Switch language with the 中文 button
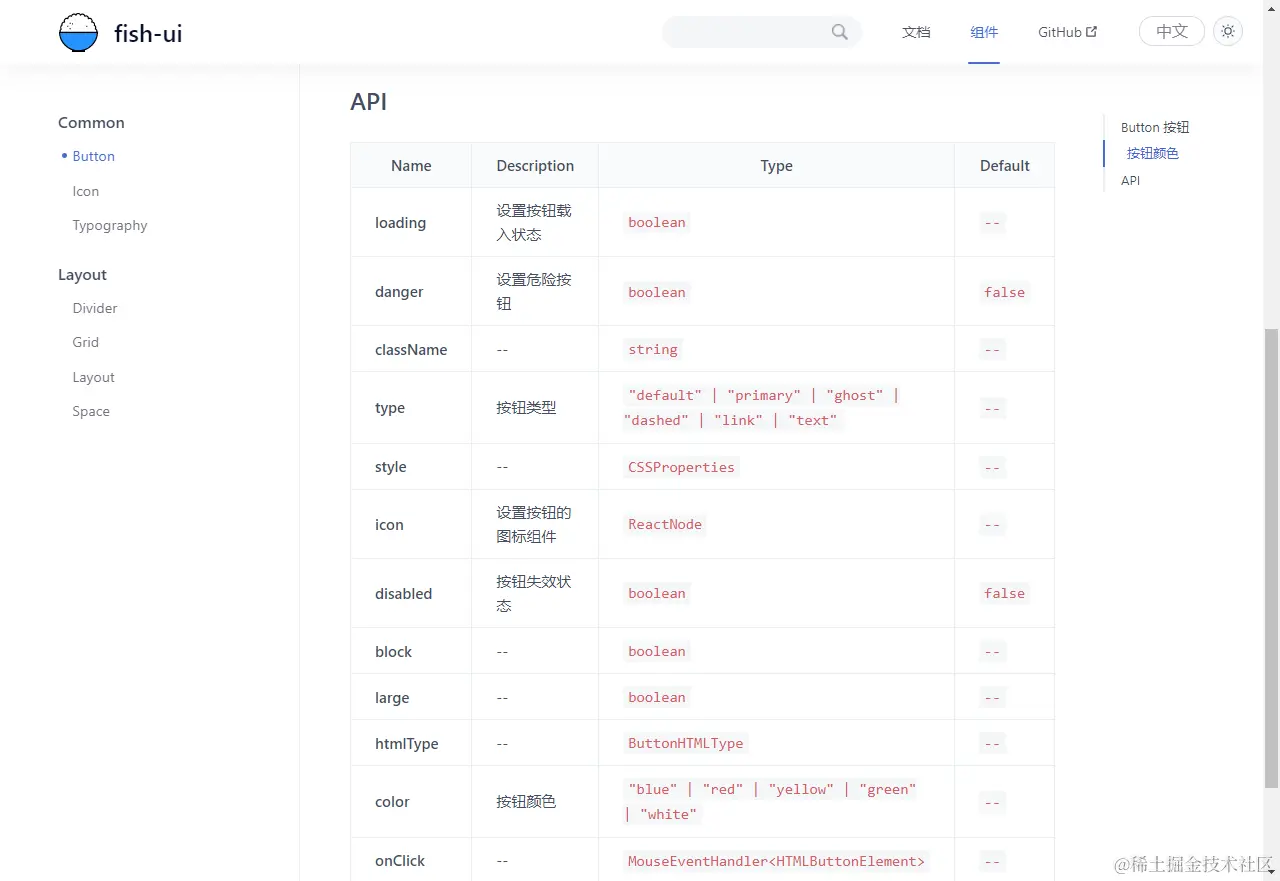Viewport: 1280px width, 881px height. 1172,32
